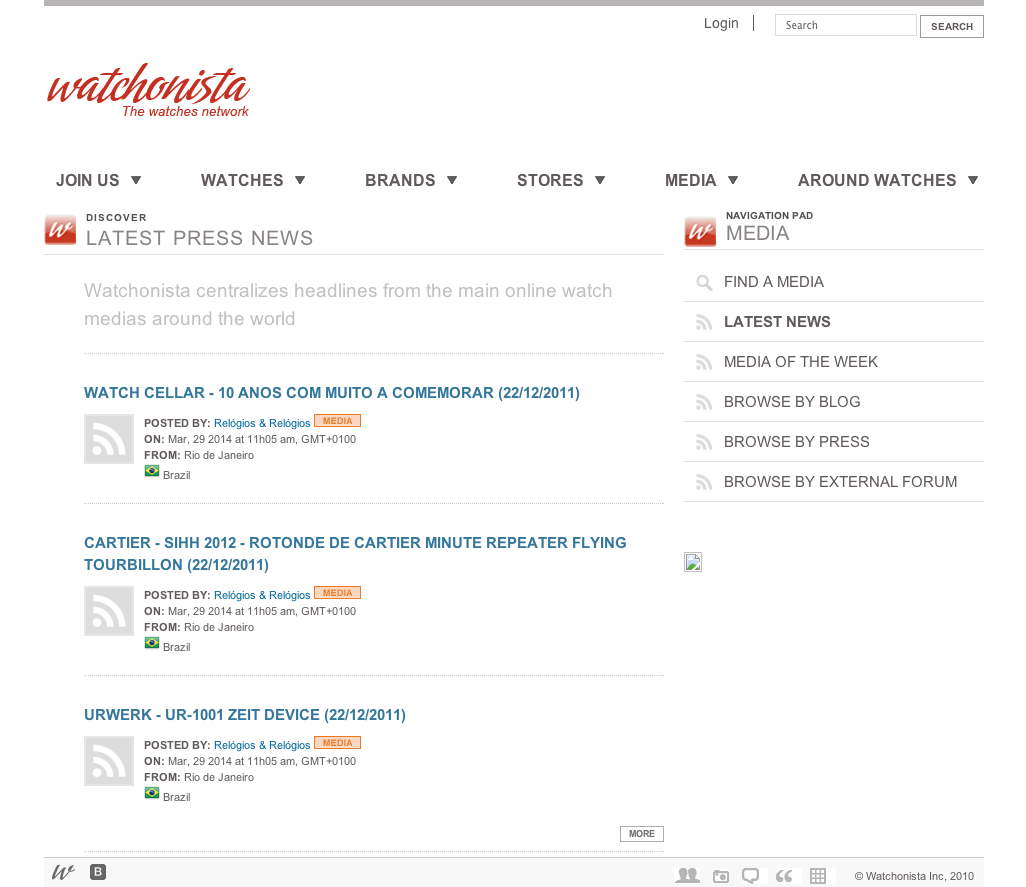This screenshot has width=1026, height=887.
Task: Open the Watch Cellar 10 Anos headline
Action: coord(332,393)
